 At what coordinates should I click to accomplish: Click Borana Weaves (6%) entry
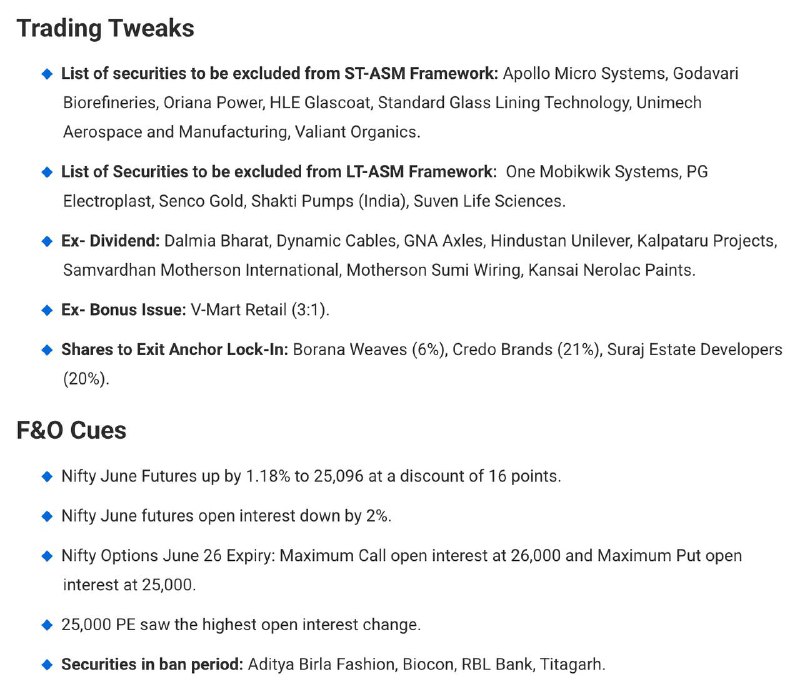click(369, 349)
